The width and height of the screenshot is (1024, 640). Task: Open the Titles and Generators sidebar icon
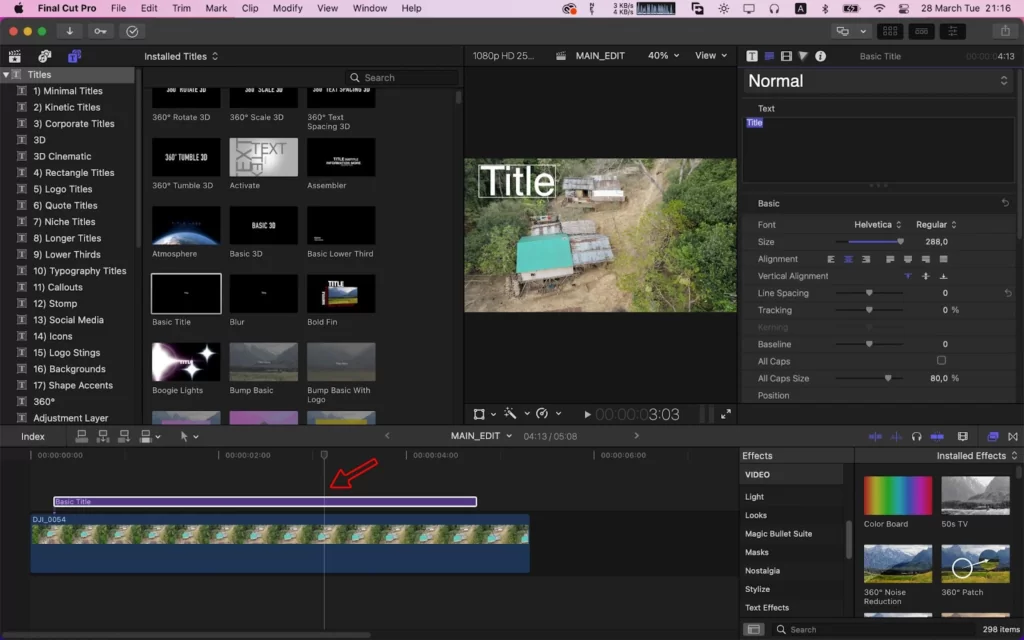tap(74, 56)
